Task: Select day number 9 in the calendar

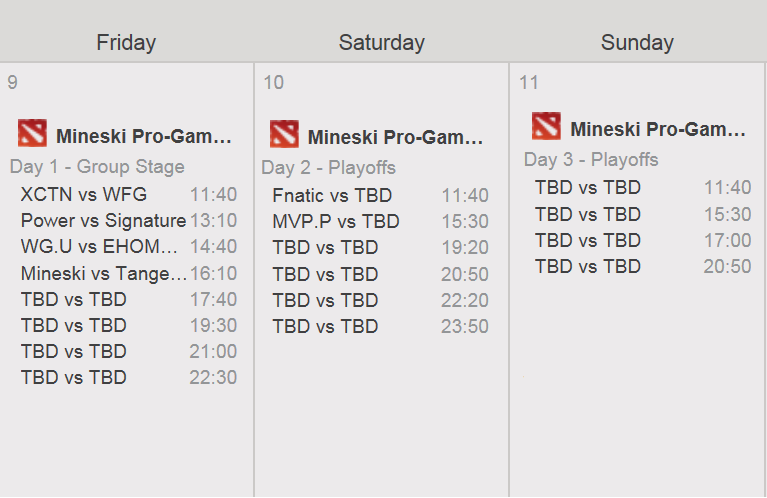Action: coord(13,82)
